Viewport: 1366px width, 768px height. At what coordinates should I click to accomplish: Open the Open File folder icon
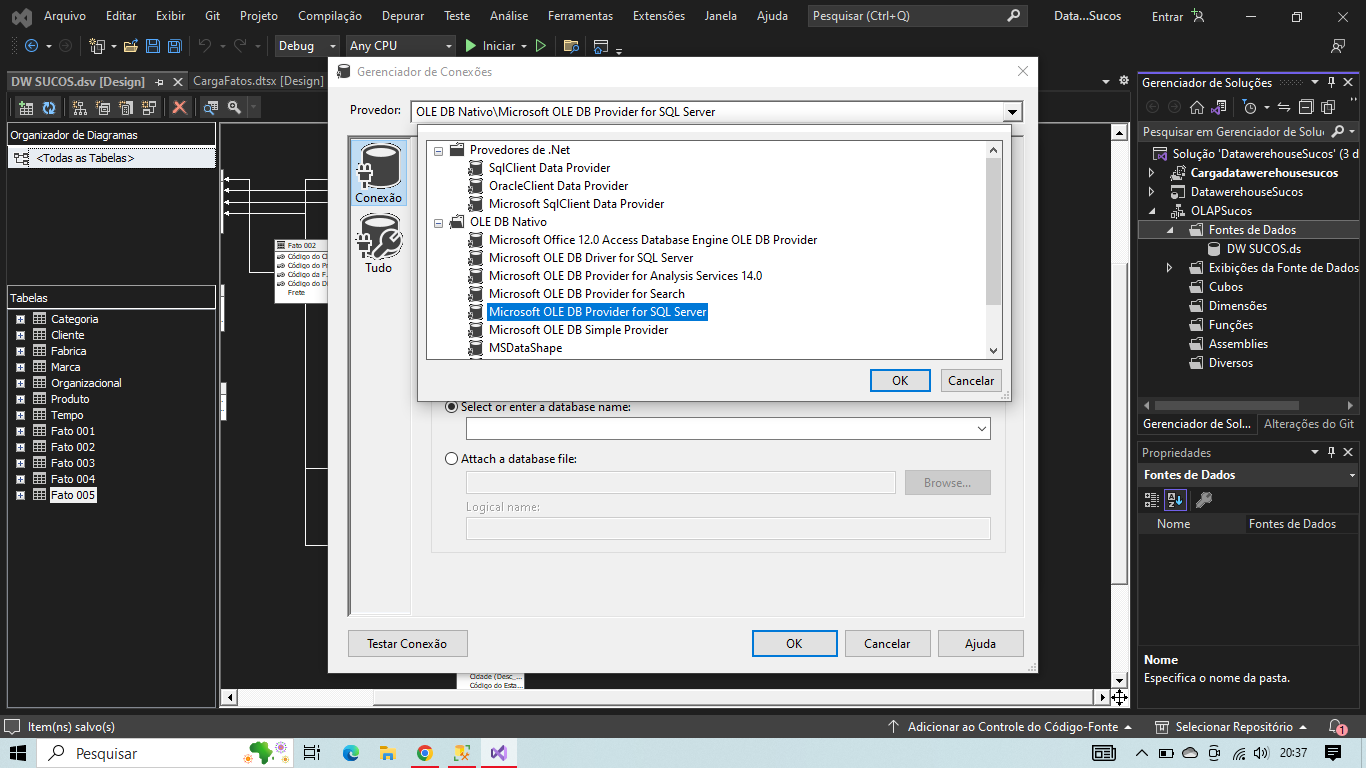132,46
